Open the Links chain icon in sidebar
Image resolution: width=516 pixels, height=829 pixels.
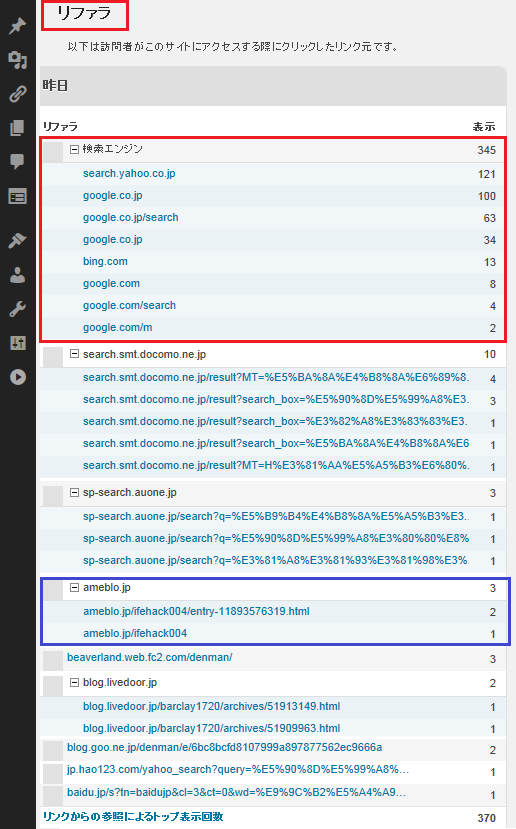point(17,94)
